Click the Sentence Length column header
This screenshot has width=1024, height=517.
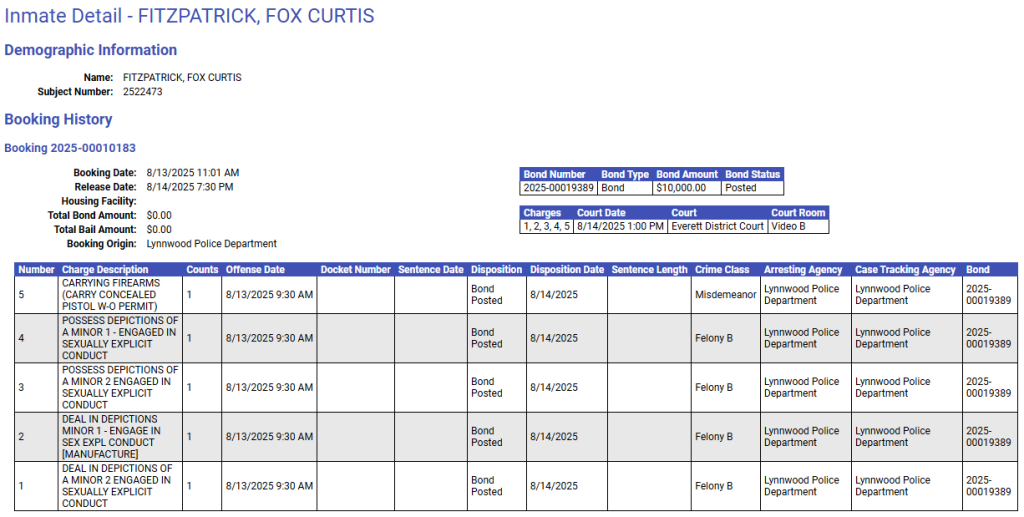[x=649, y=270]
